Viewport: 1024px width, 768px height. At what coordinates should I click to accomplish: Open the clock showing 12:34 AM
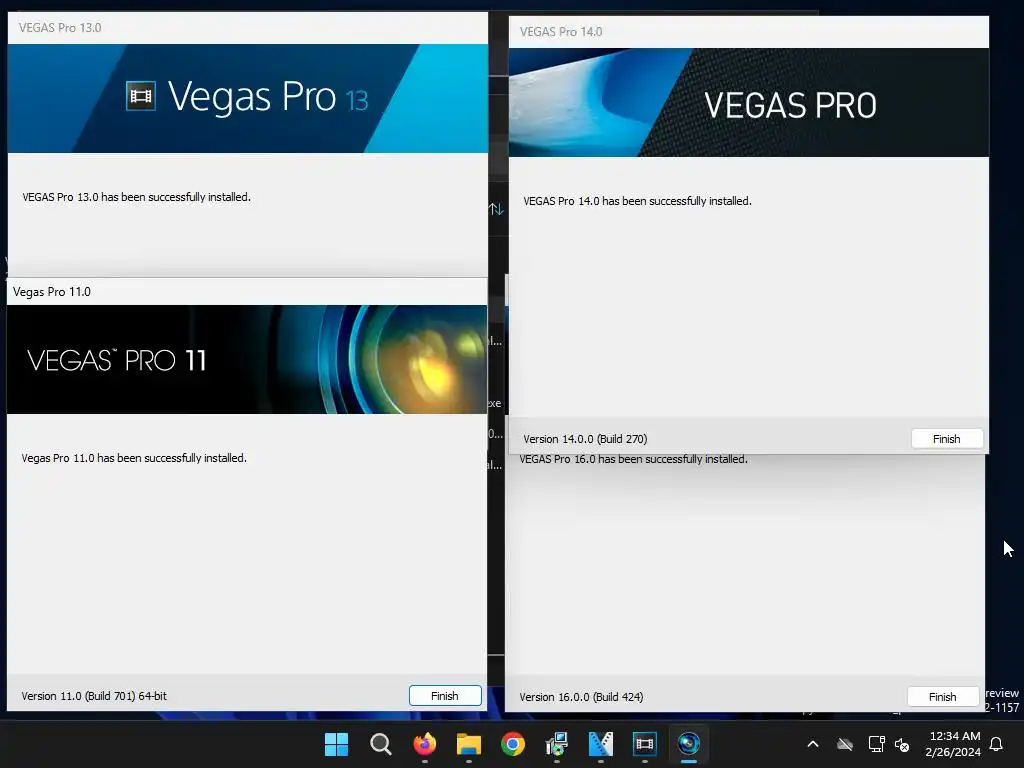coord(953,744)
